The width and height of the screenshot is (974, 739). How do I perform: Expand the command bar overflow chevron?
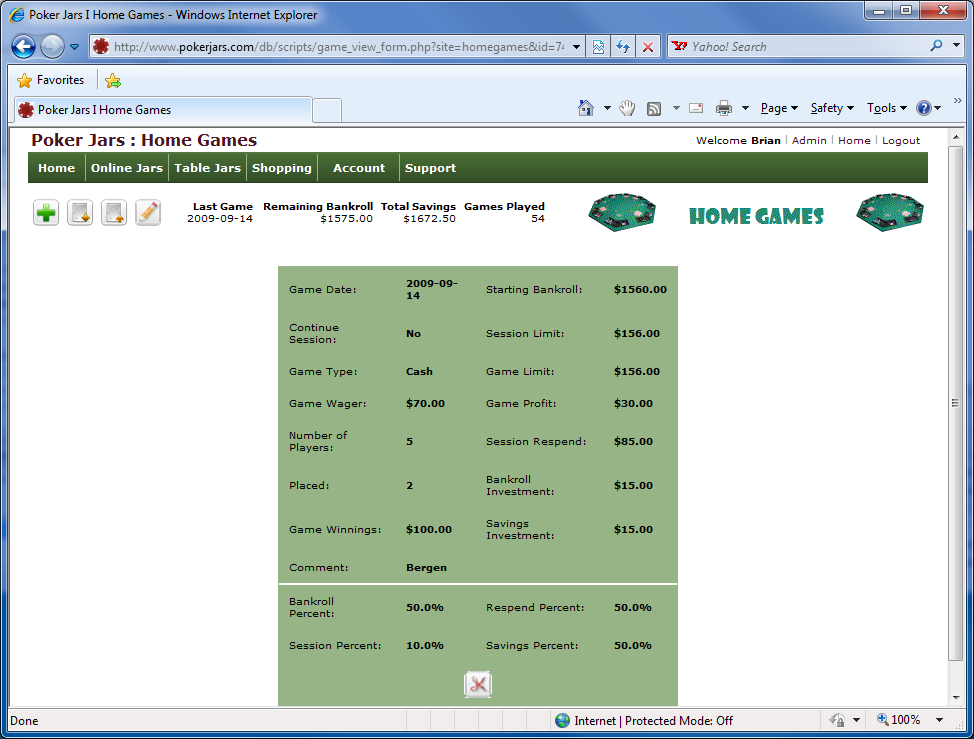point(957,101)
